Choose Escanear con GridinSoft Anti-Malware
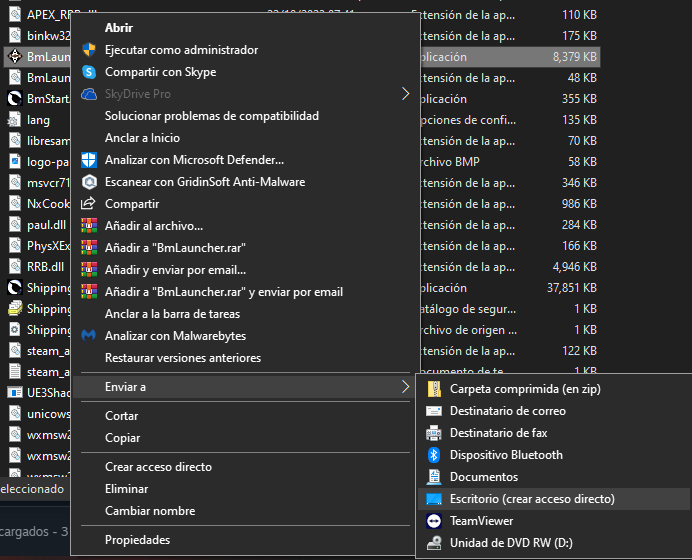This screenshot has width=692, height=560. point(205,182)
